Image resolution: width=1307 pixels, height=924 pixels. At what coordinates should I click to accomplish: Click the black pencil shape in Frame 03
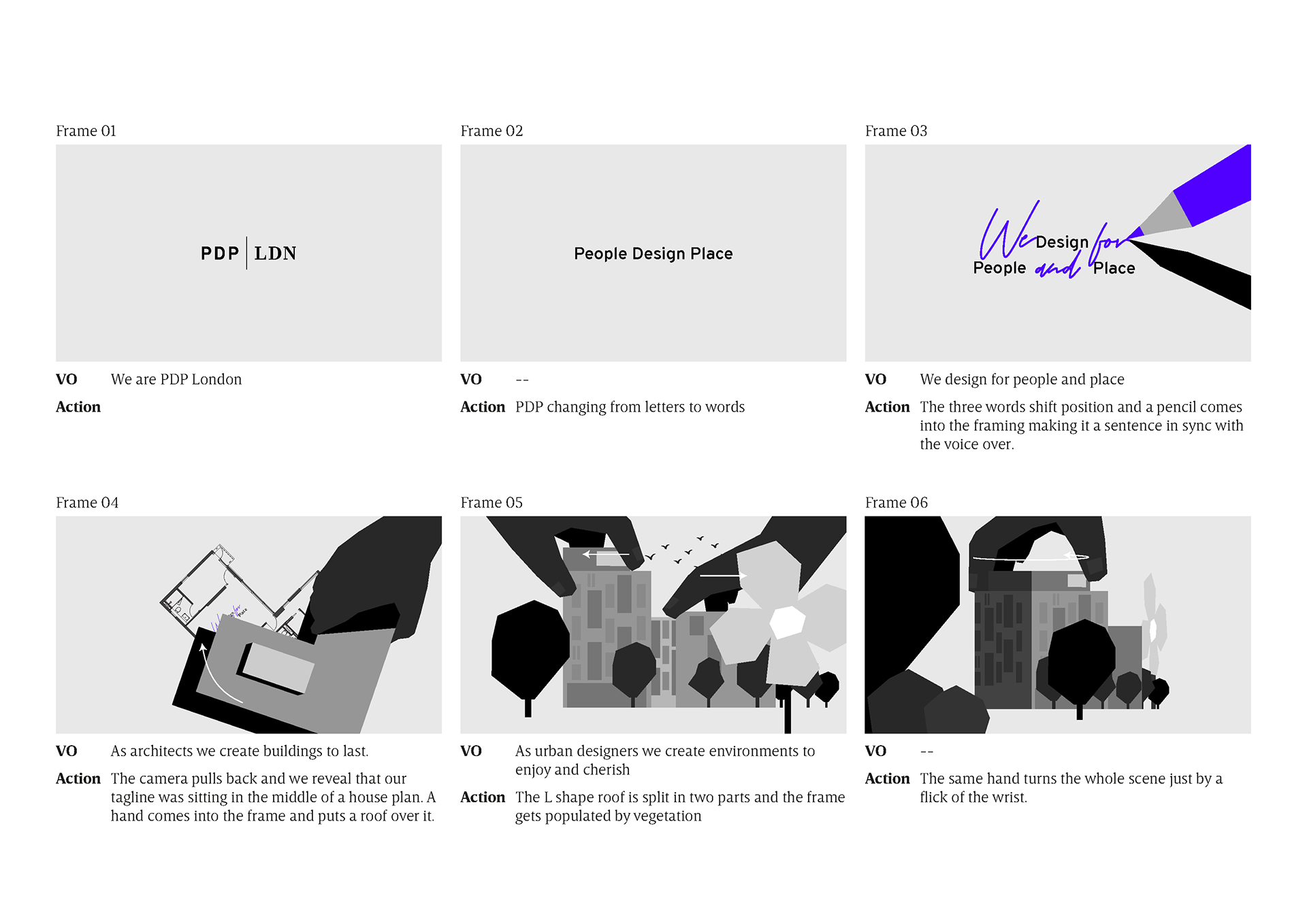tap(1191, 274)
